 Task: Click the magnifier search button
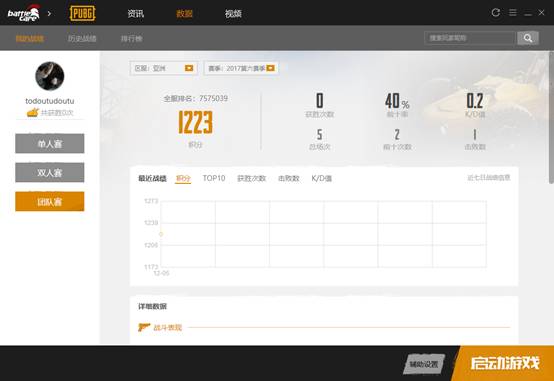tap(528, 38)
